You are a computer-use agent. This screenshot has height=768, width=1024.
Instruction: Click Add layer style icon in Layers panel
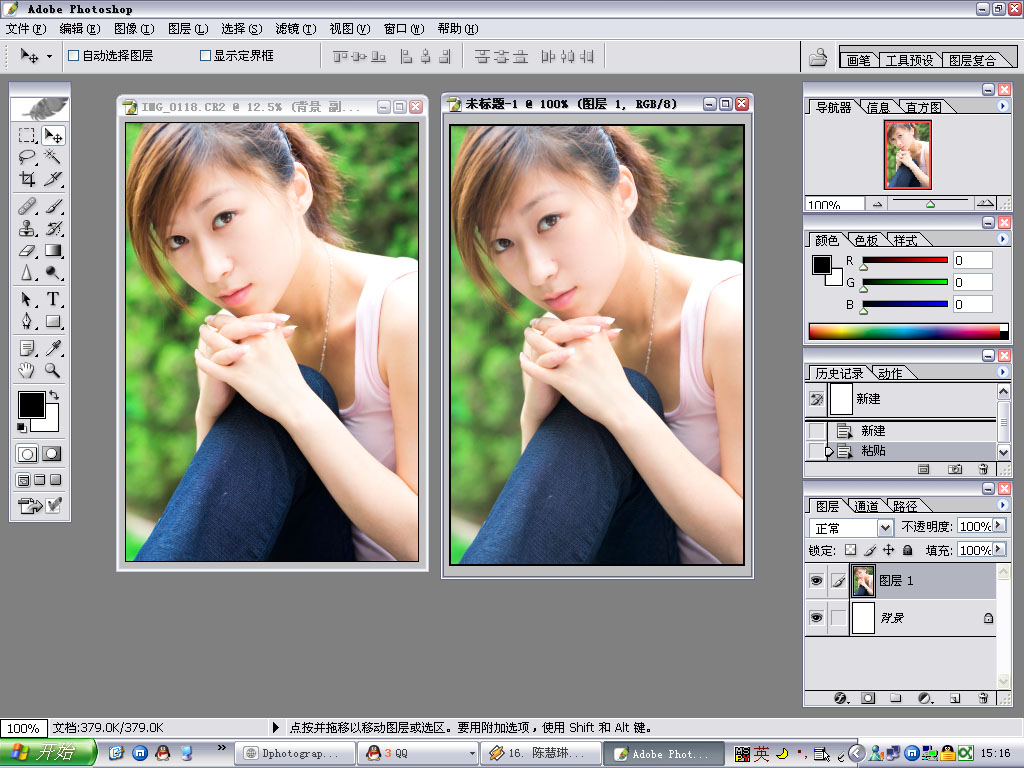coord(841,698)
